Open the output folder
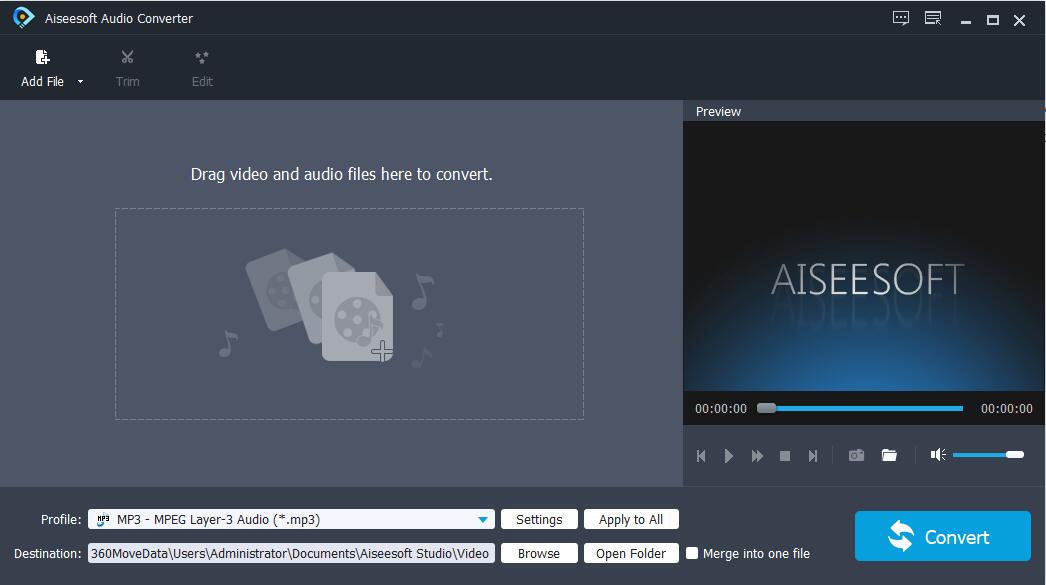The image size is (1046, 585). coord(631,553)
